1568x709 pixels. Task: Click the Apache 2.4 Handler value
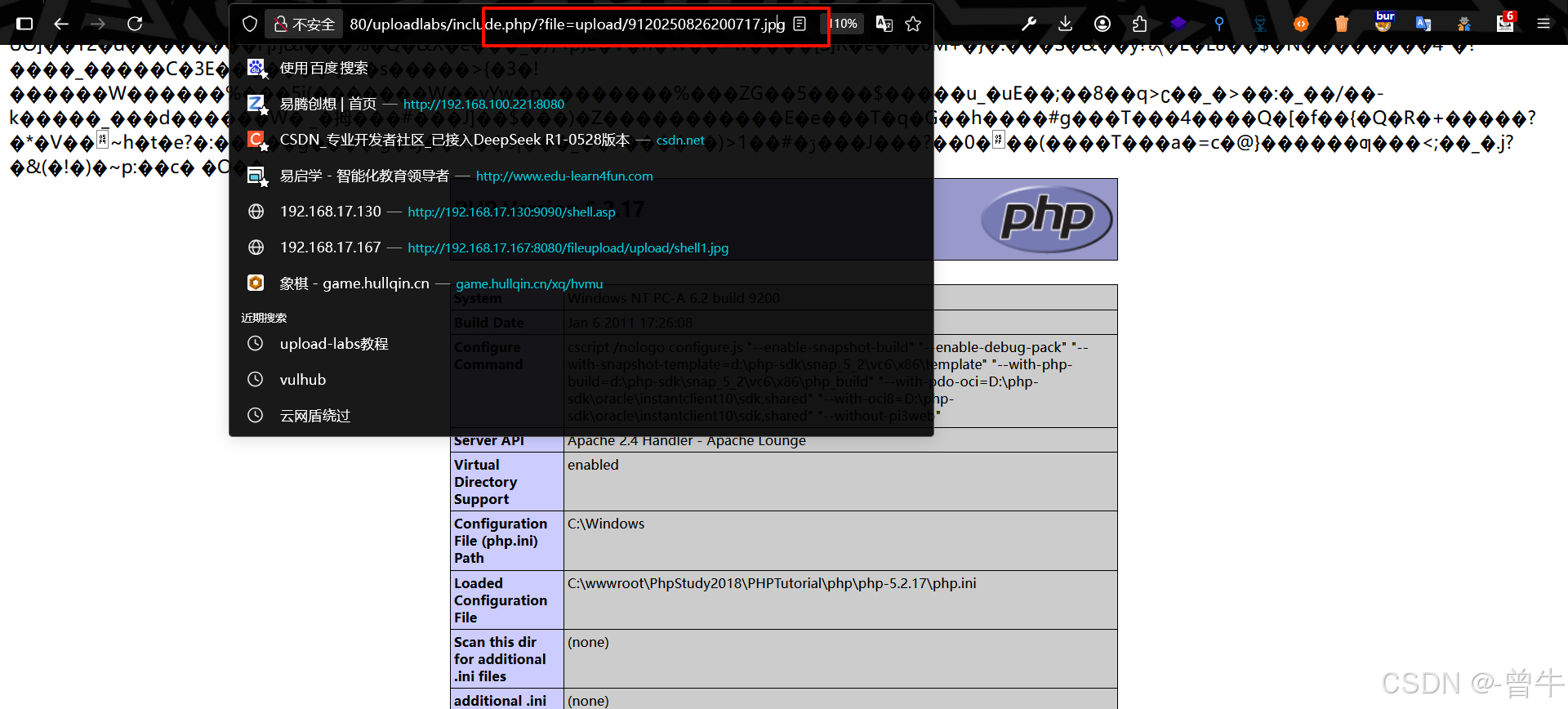(687, 440)
